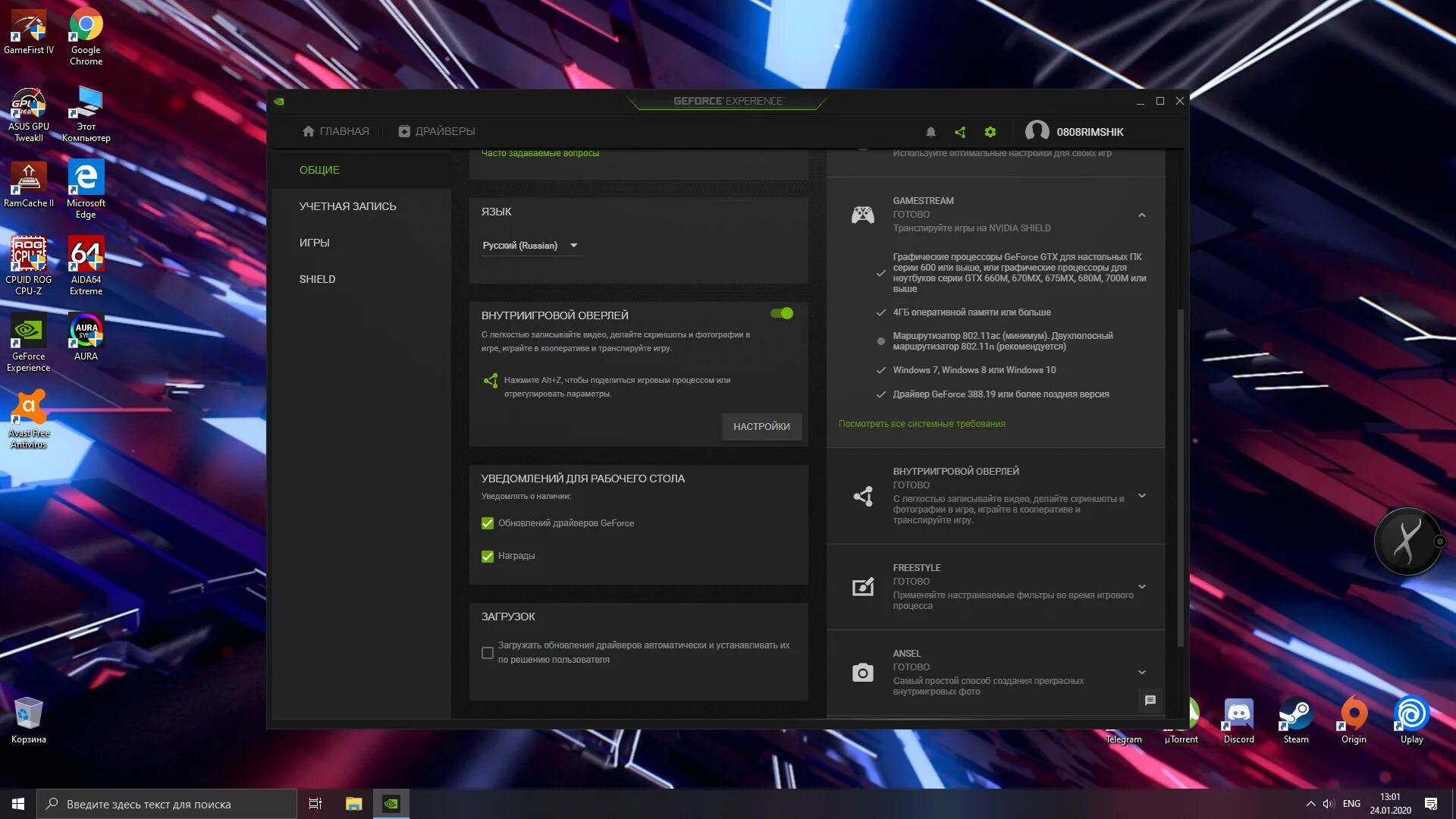
Task: Expand the Freestyle section chevron
Action: pos(1141,586)
